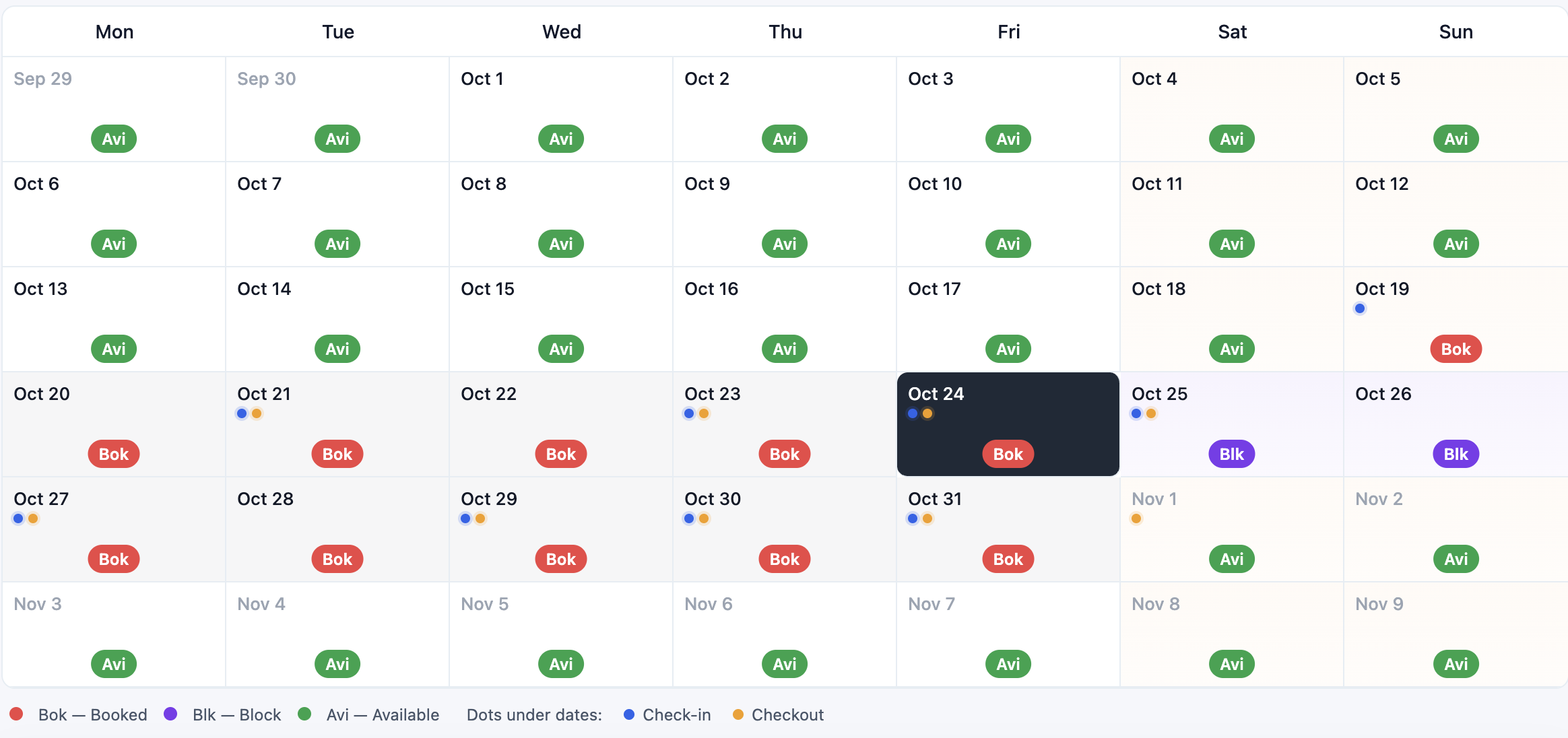
Task: Click the Bok — Booked legend label
Action: 92,714
